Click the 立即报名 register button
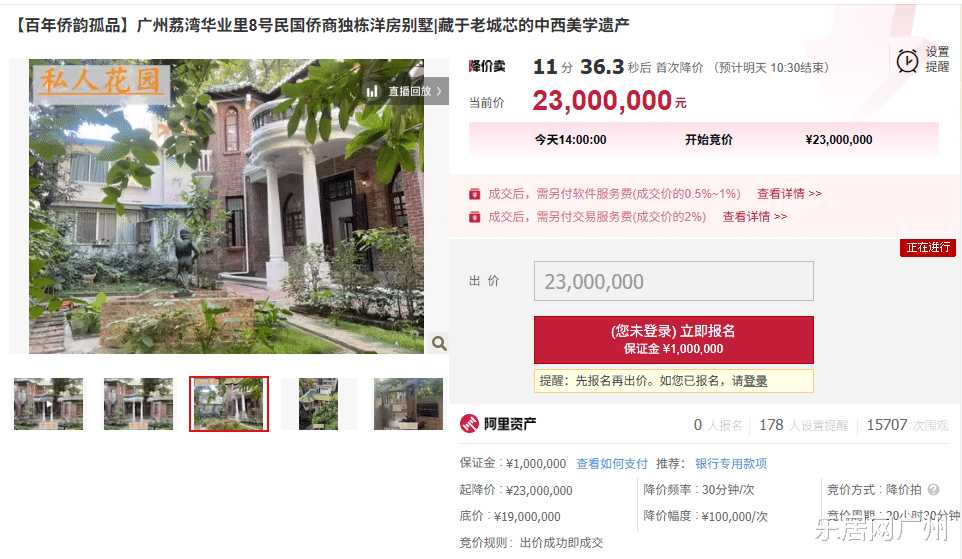 (674, 339)
